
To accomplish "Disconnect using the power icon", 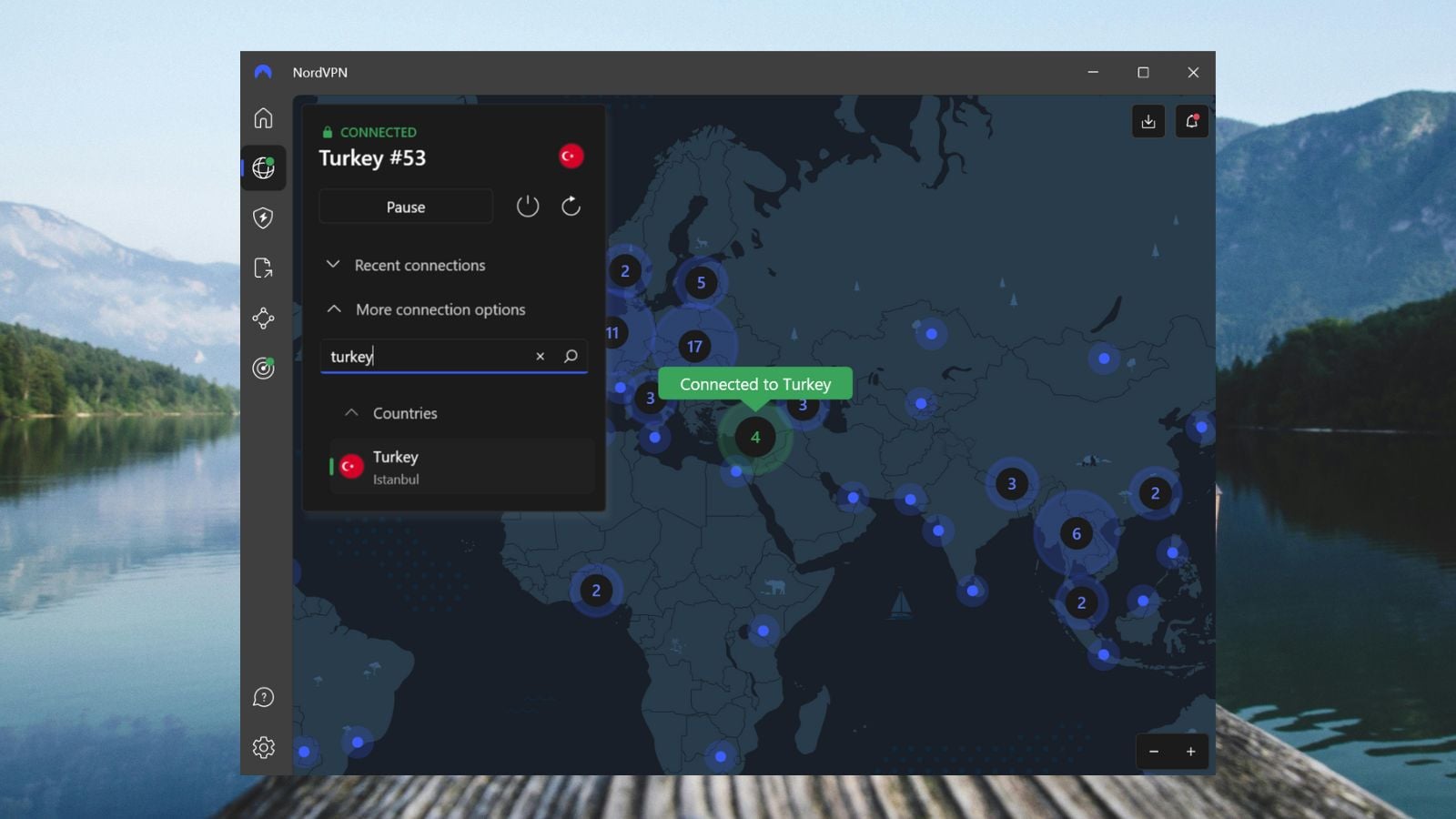I will (528, 206).
